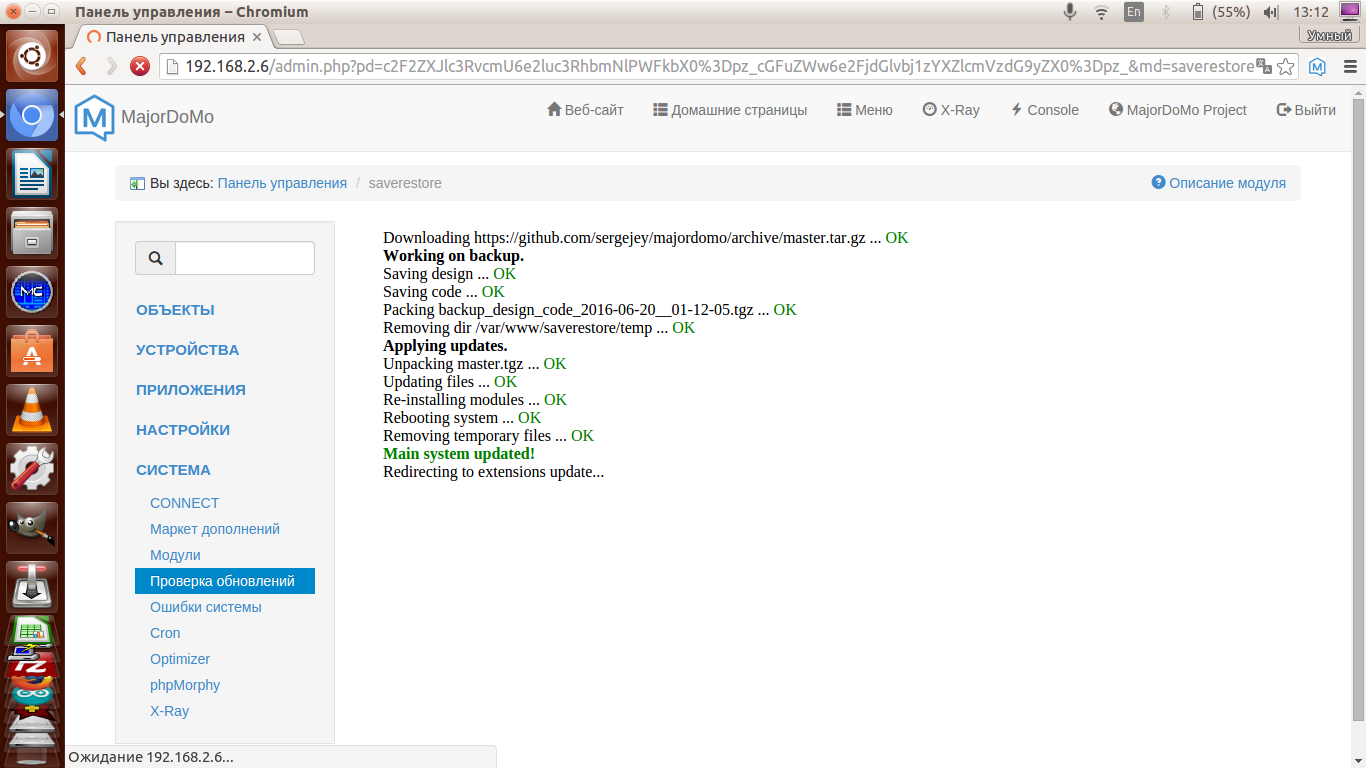Open Console in top navigation
Image resolution: width=1366 pixels, height=768 pixels.
point(1045,110)
